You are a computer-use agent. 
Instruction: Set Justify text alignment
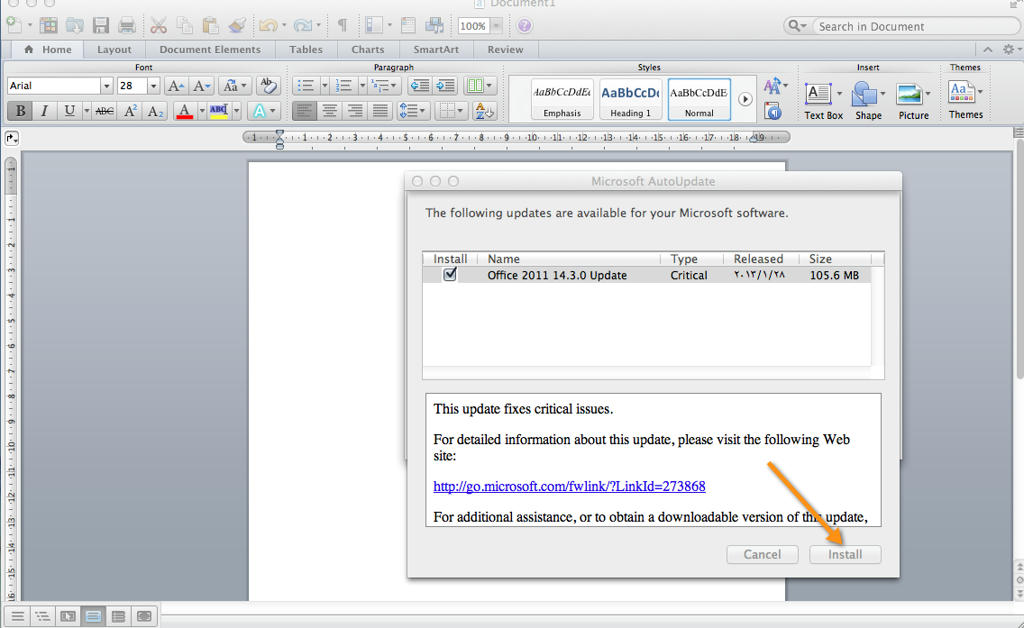tap(380, 111)
